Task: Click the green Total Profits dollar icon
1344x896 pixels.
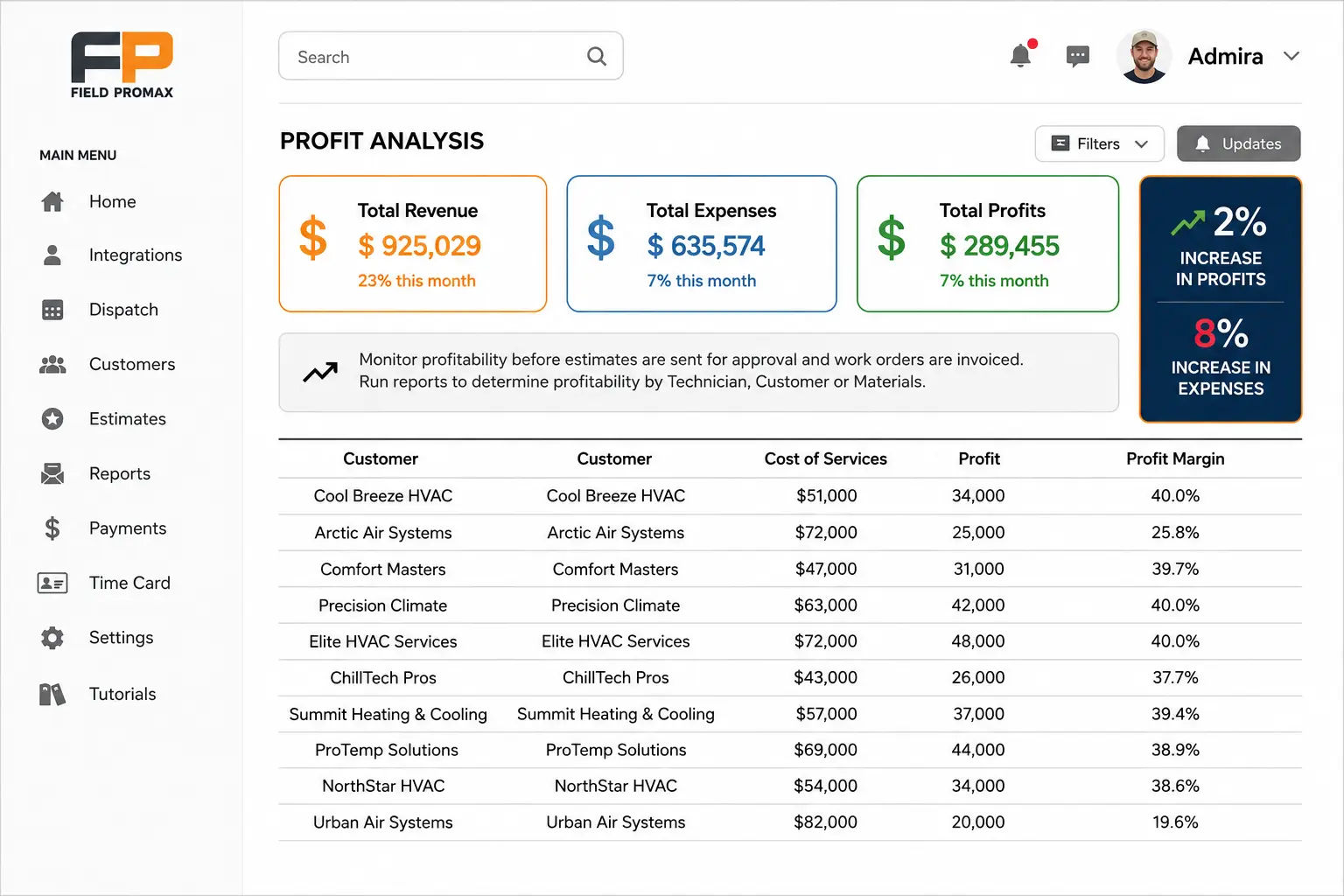Action: coord(892,238)
